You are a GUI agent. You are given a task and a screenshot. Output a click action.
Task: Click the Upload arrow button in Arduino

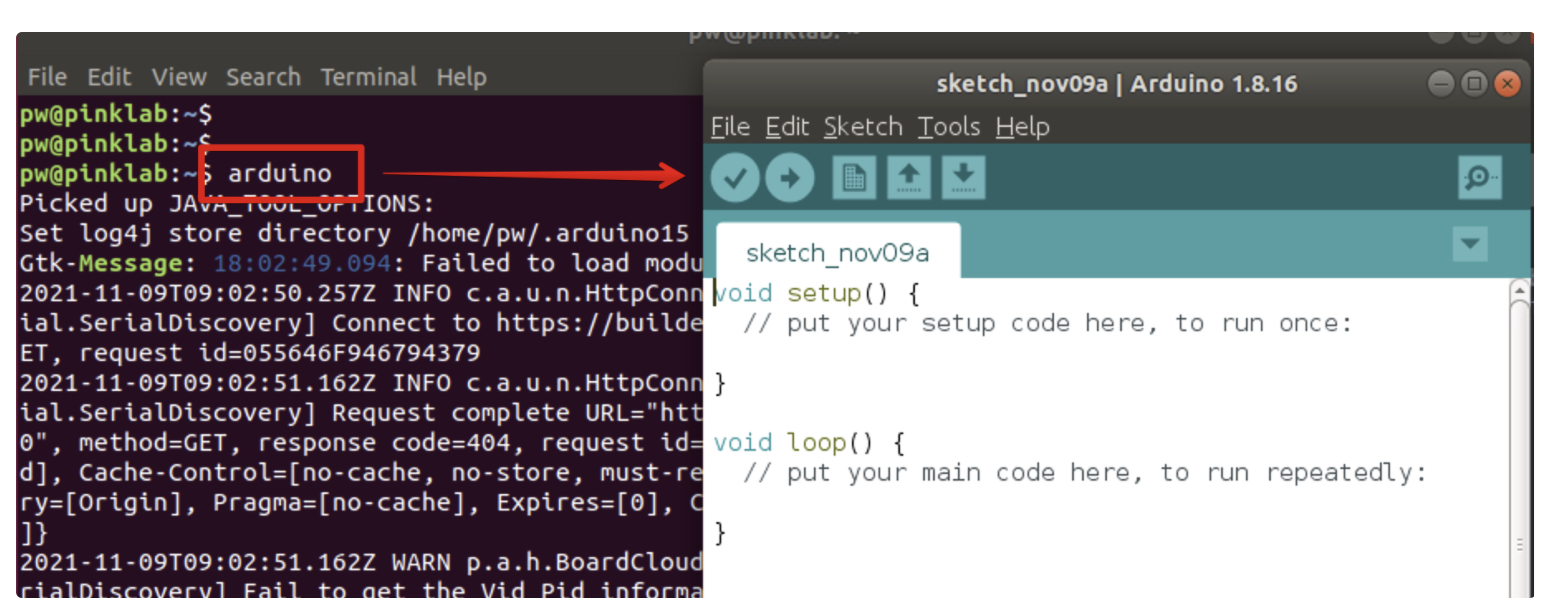click(790, 179)
